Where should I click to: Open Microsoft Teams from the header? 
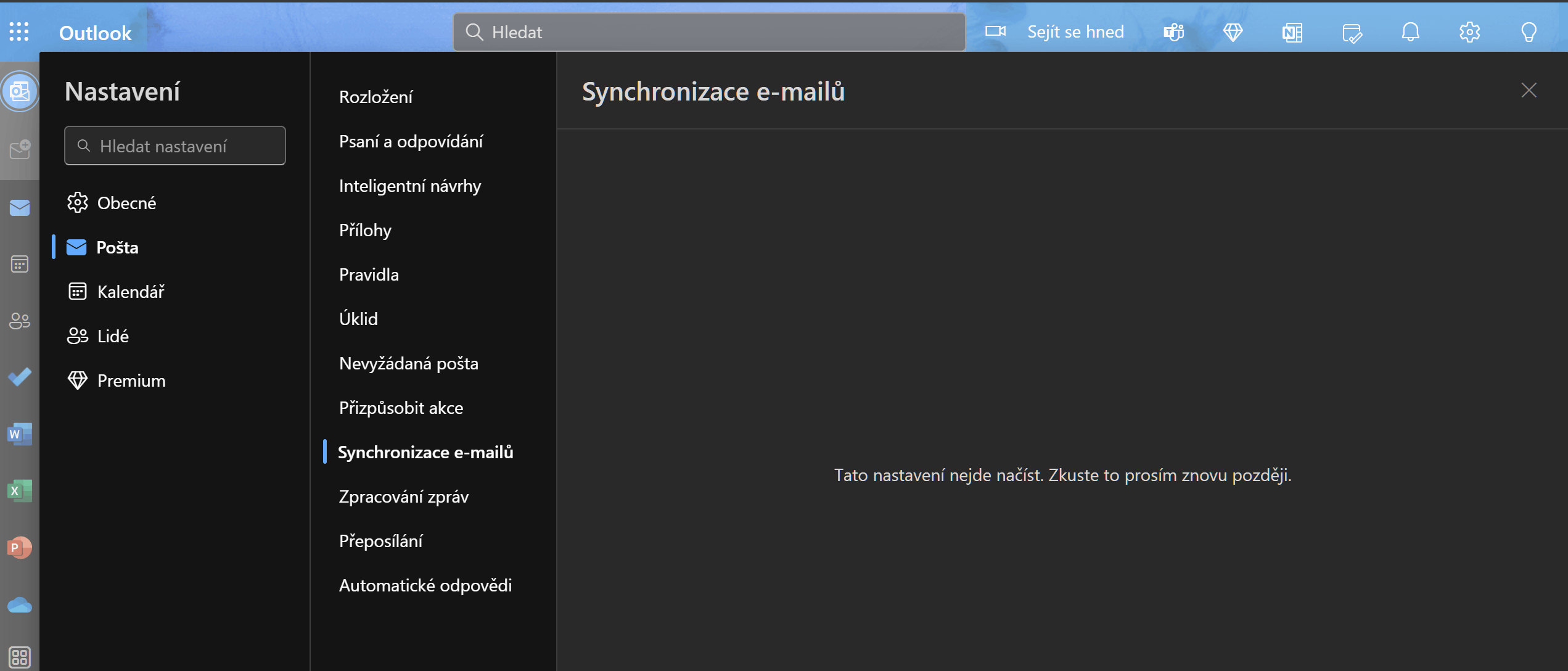[1173, 32]
